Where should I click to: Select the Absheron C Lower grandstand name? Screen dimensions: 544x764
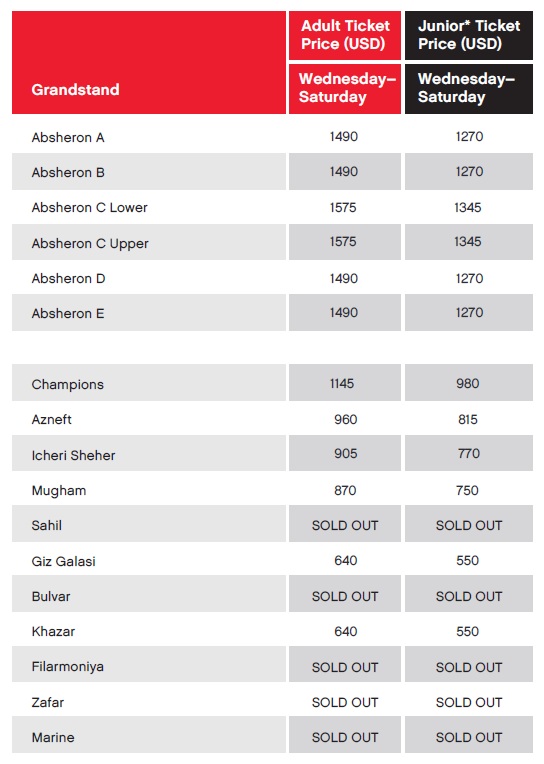click(x=90, y=208)
